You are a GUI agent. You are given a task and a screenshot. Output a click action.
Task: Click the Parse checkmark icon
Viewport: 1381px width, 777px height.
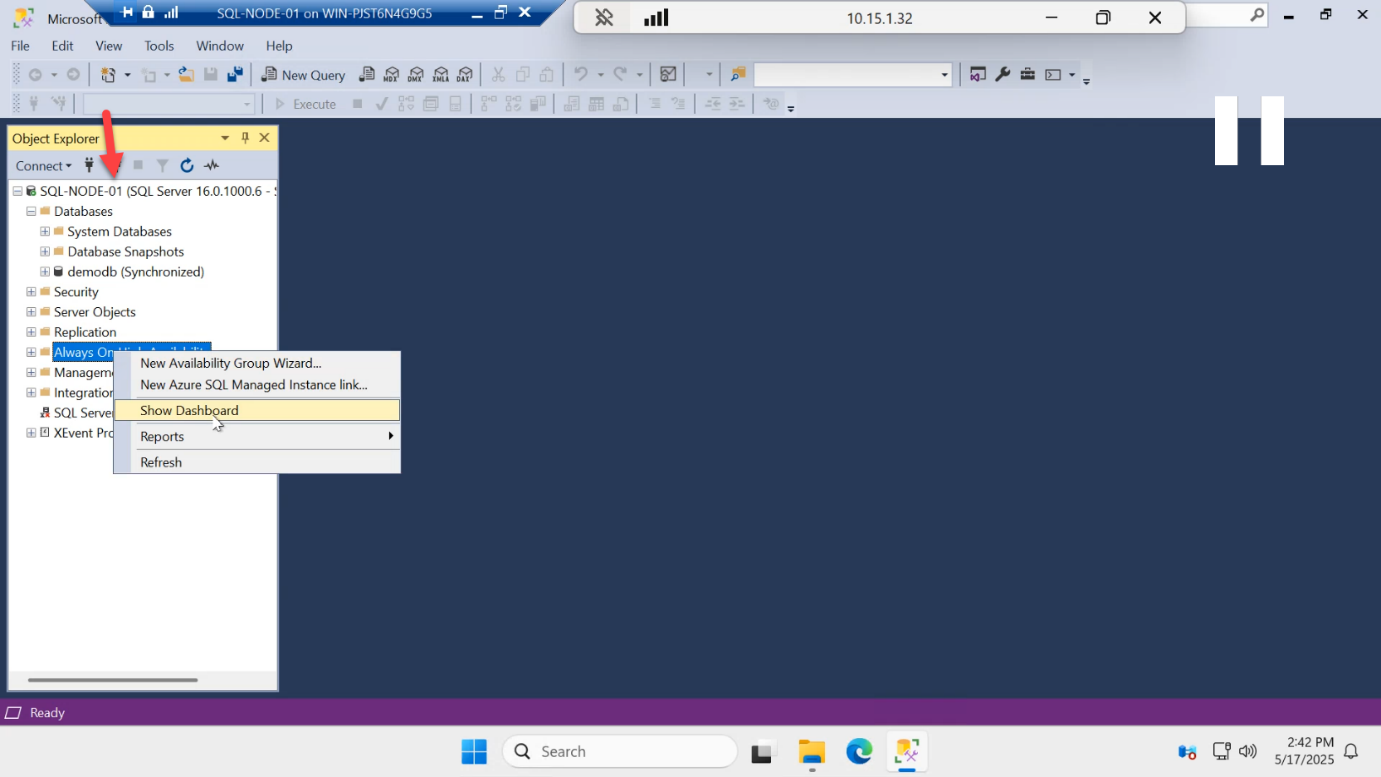[381, 104]
